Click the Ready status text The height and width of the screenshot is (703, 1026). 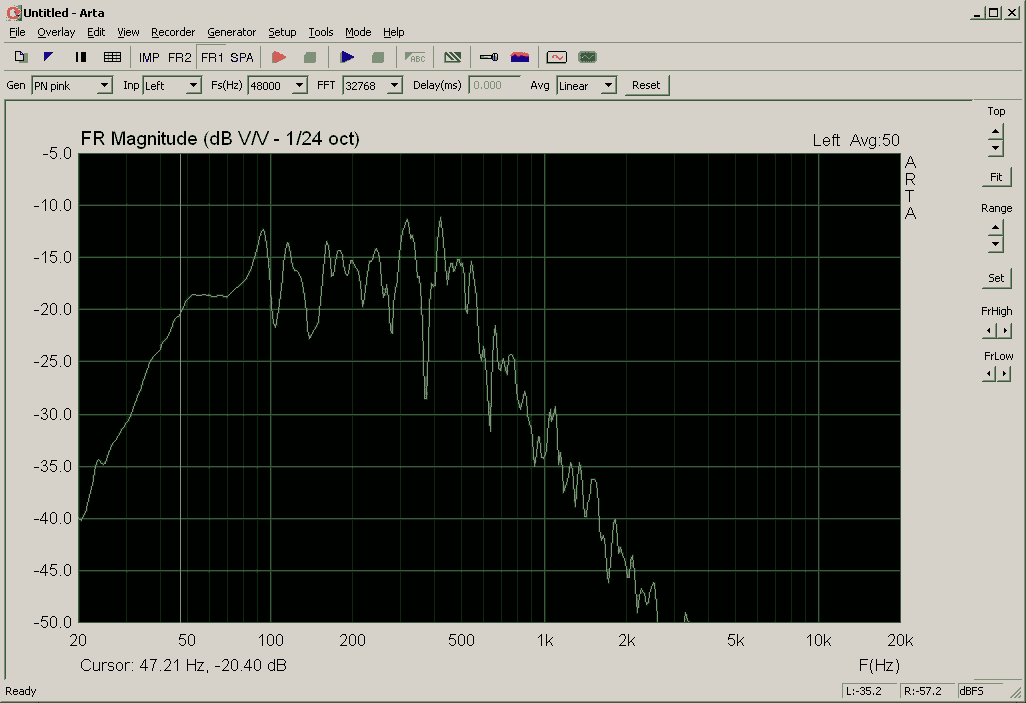[21, 691]
